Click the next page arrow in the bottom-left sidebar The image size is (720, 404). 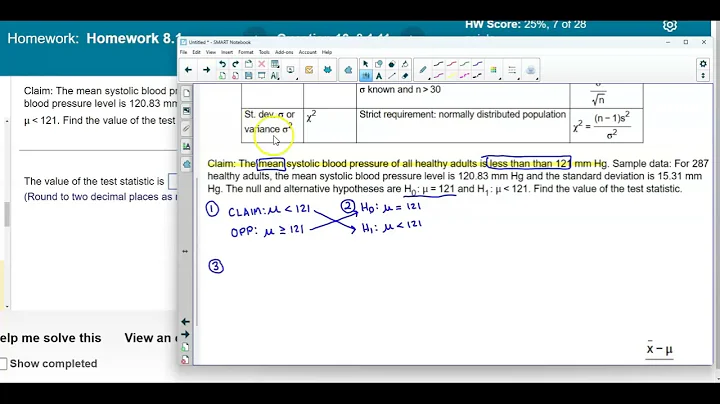[185, 334]
